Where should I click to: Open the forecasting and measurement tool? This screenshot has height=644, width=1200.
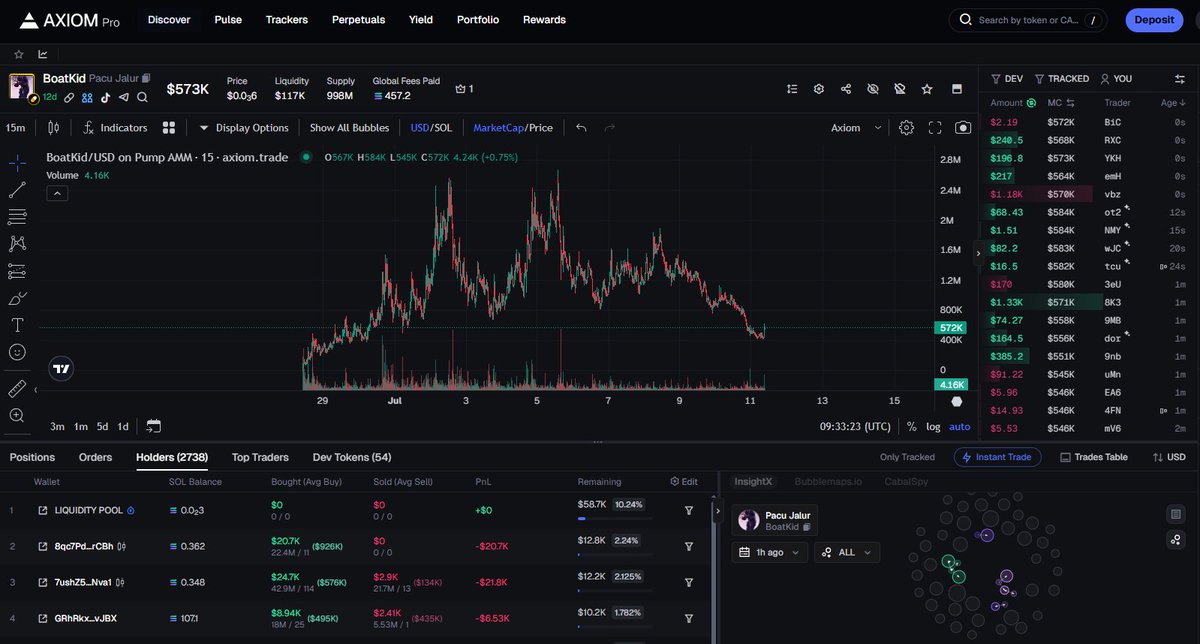point(17,270)
